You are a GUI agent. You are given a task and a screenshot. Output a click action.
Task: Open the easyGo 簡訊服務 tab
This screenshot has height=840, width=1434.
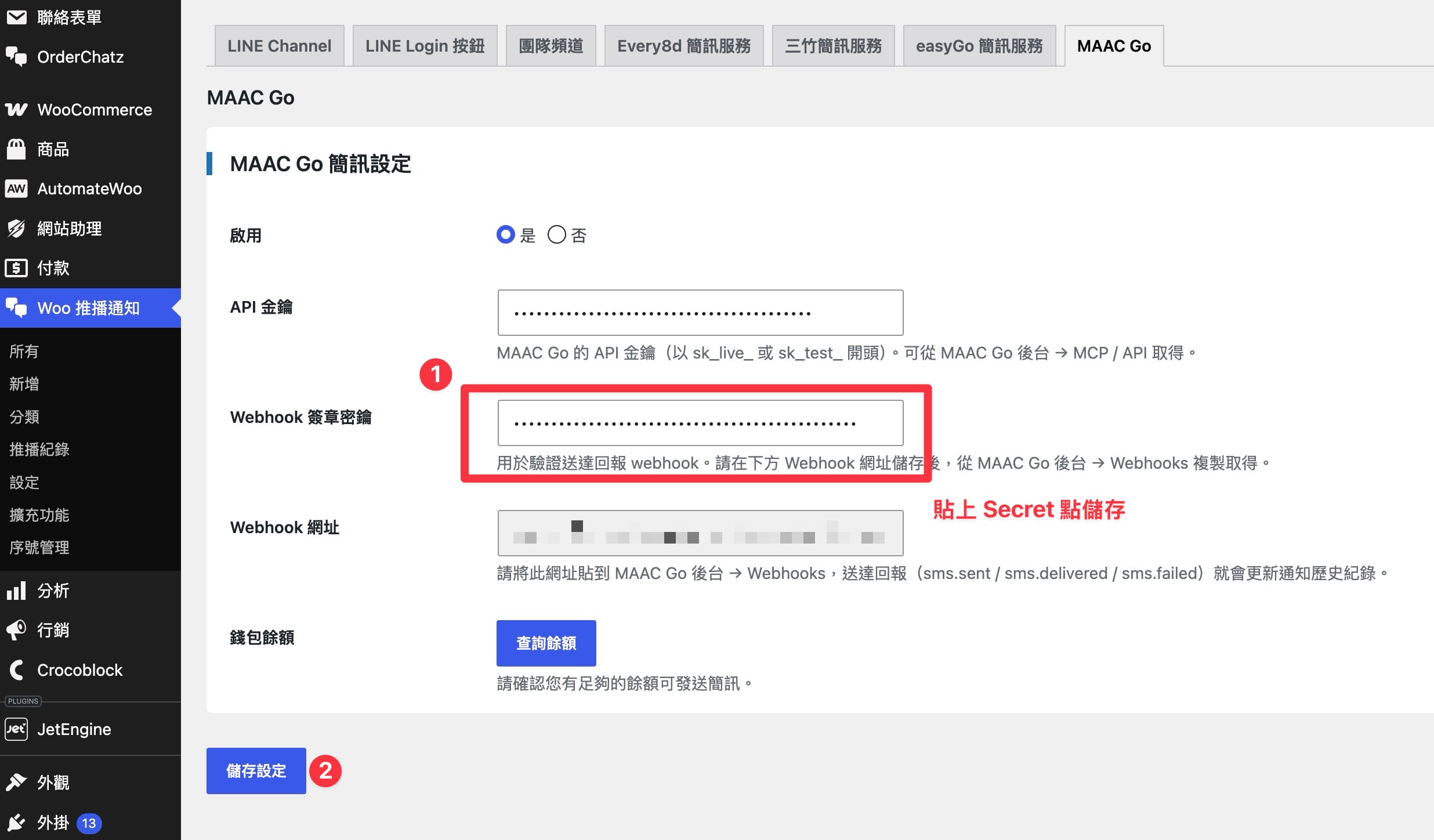(x=980, y=46)
